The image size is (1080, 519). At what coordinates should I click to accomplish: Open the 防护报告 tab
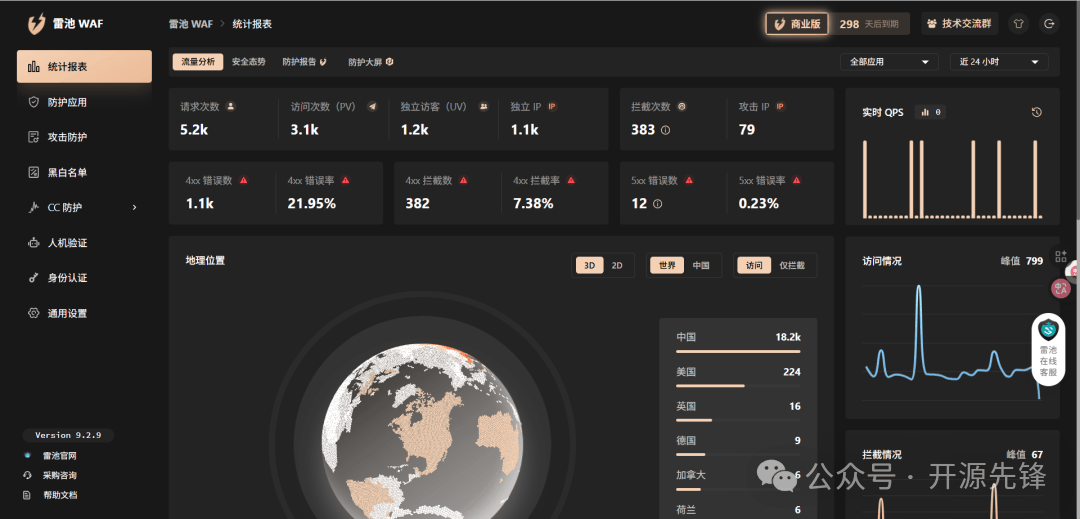pos(304,62)
